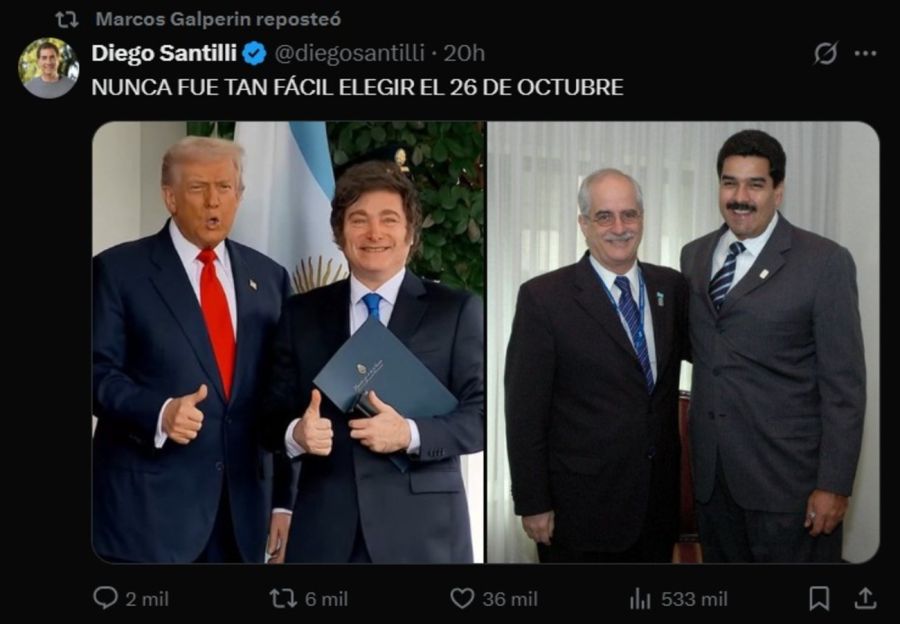Open the views bar-chart icon

(x=640, y=598)
